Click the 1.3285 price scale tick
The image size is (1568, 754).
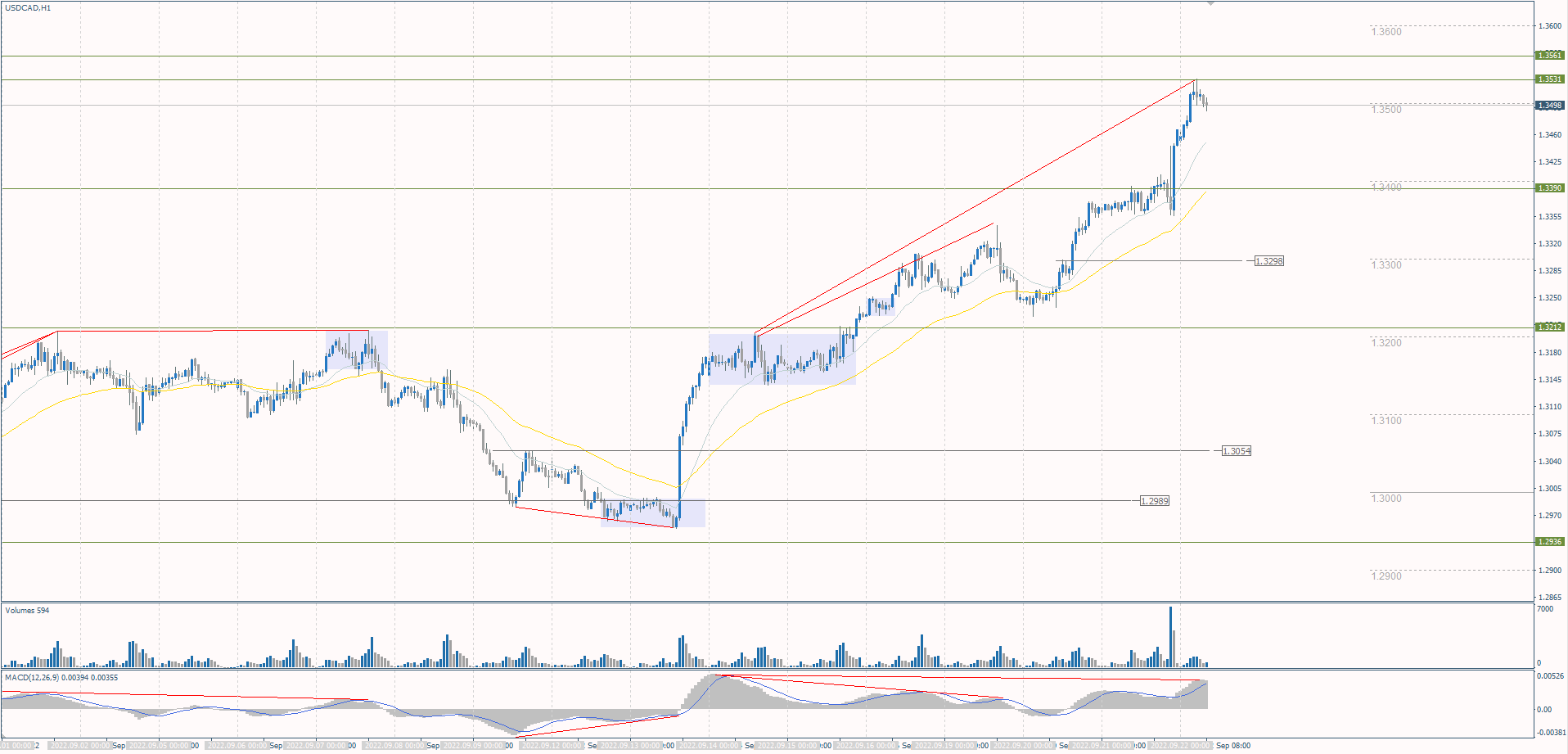click(x=1550, y=271)
